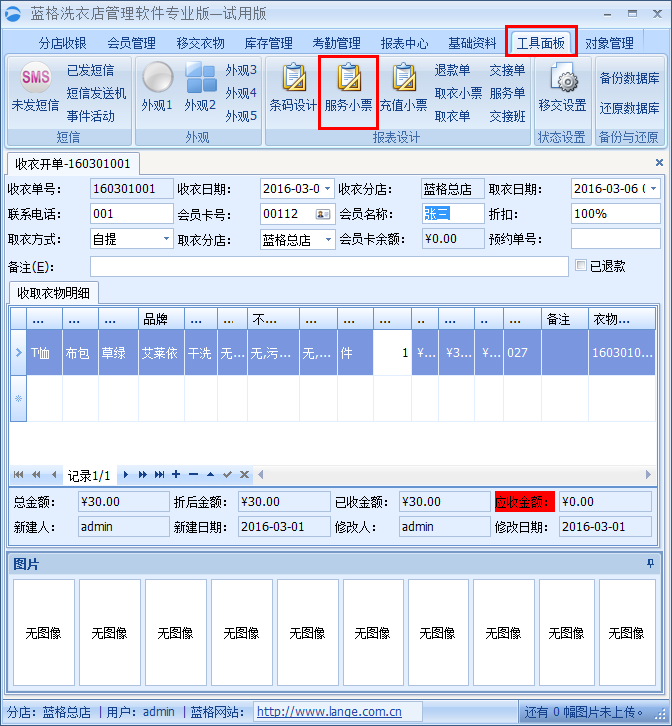
Task: Open the 会员管理 tab
Action: [132, 44]
